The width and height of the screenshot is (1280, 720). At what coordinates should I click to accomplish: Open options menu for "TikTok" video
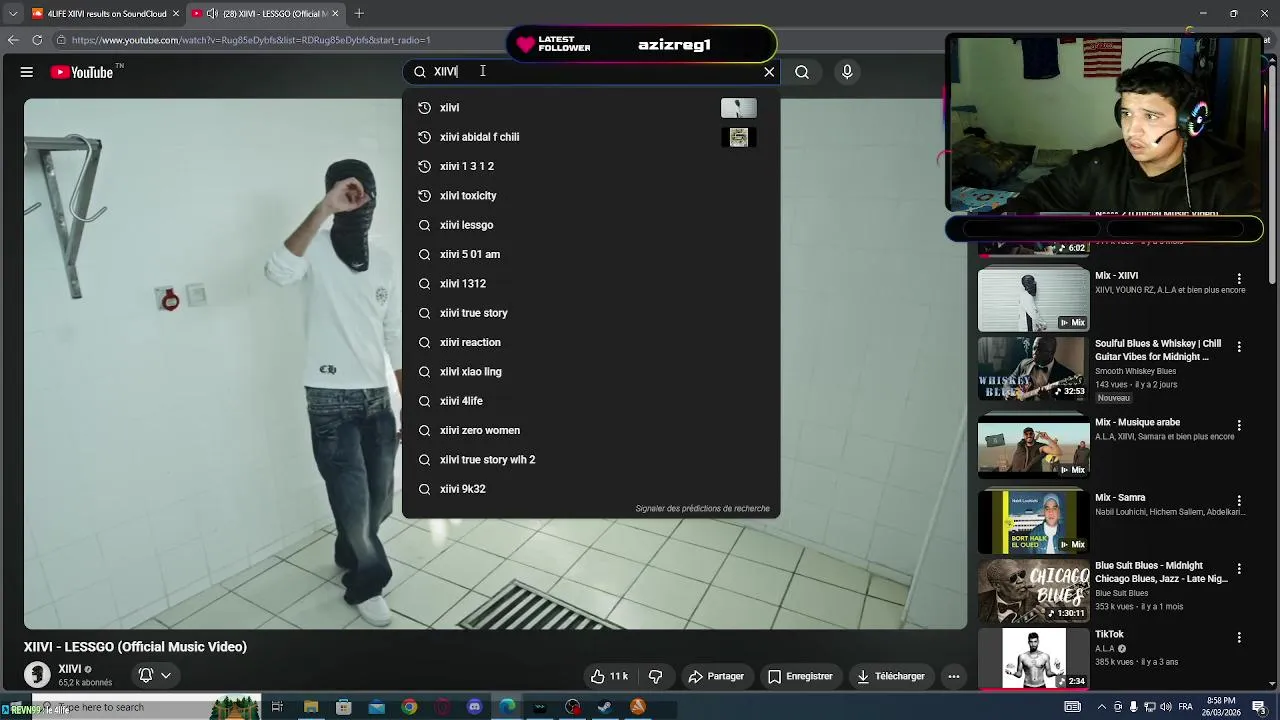pyautogui.click(x=1239, y=637)
